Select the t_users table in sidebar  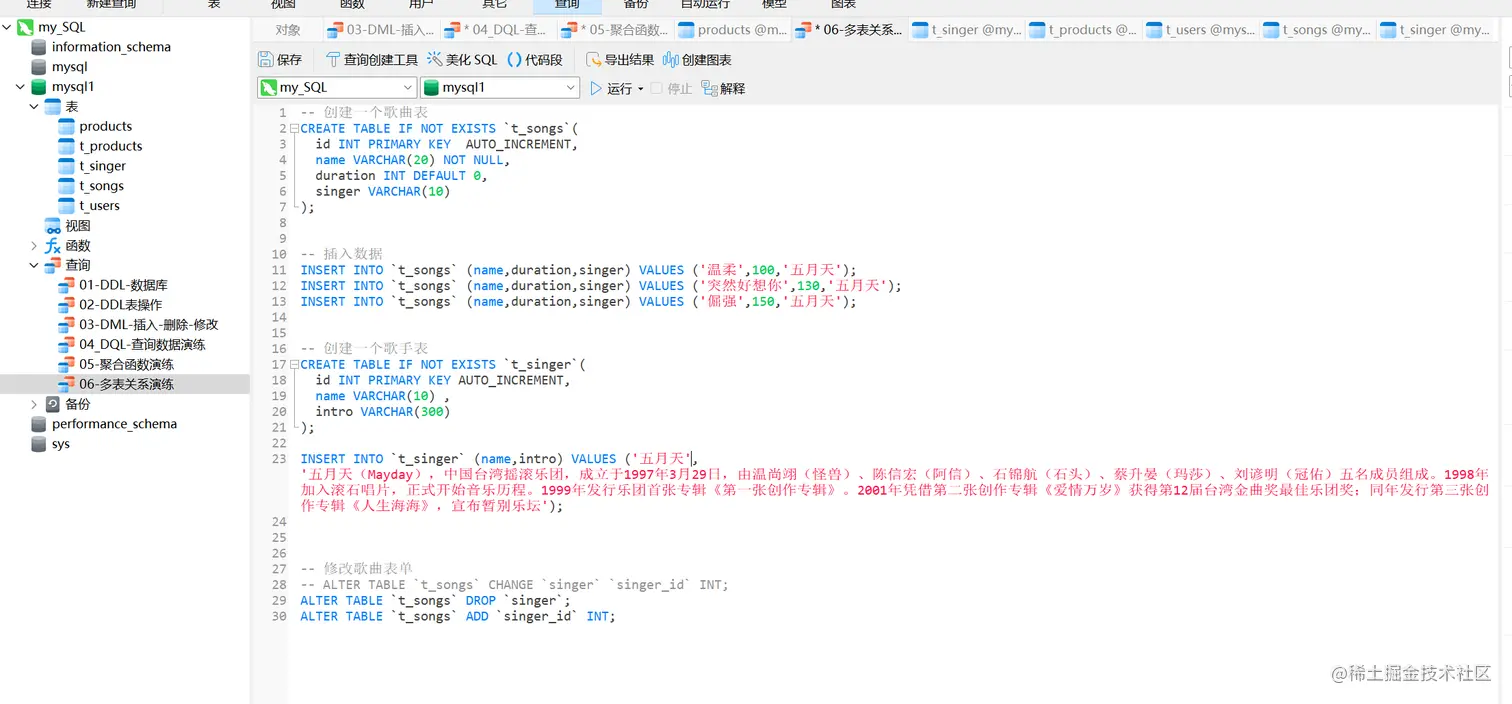[x=99, y=206]
